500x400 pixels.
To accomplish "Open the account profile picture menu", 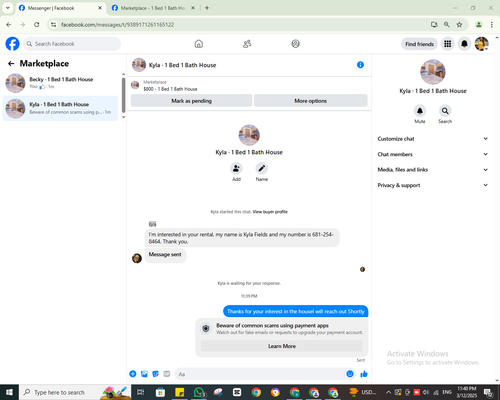I will pos(482,44).
